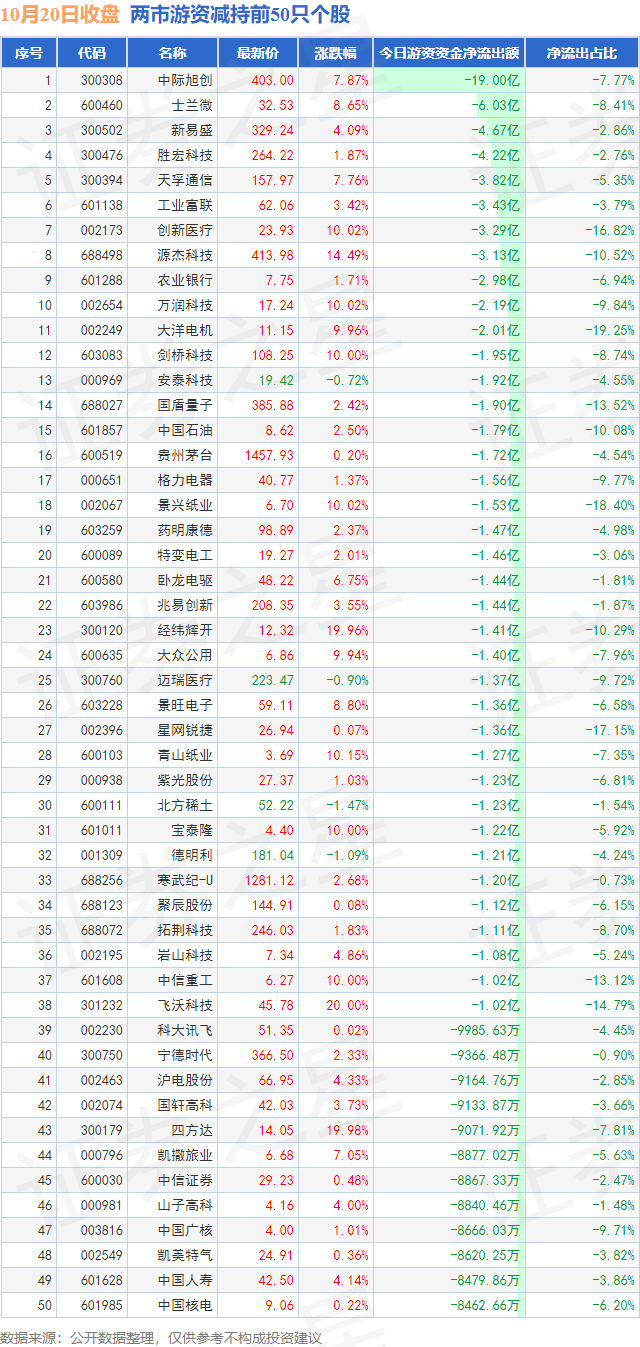
Task: Click the 涨跌幅 column header
Action: point(335,53)
